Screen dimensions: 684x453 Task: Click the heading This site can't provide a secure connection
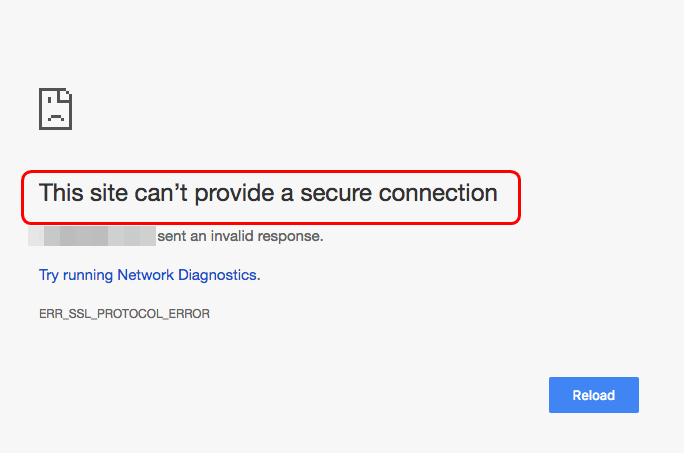click(x=268, y=193)
